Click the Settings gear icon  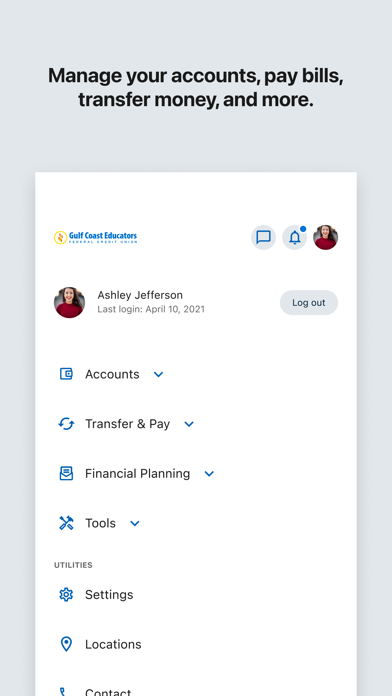(x=66, y=595)
